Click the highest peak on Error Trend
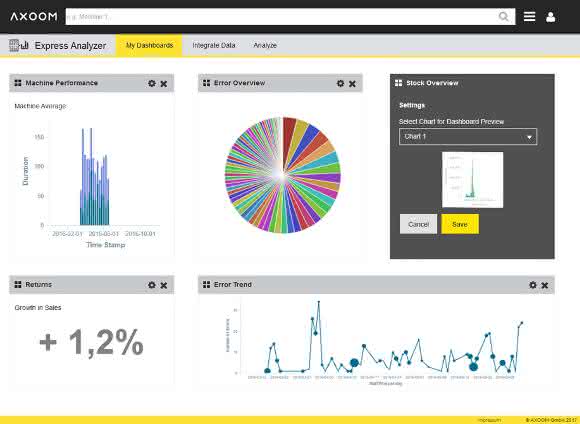 click(x=318, y=302)
